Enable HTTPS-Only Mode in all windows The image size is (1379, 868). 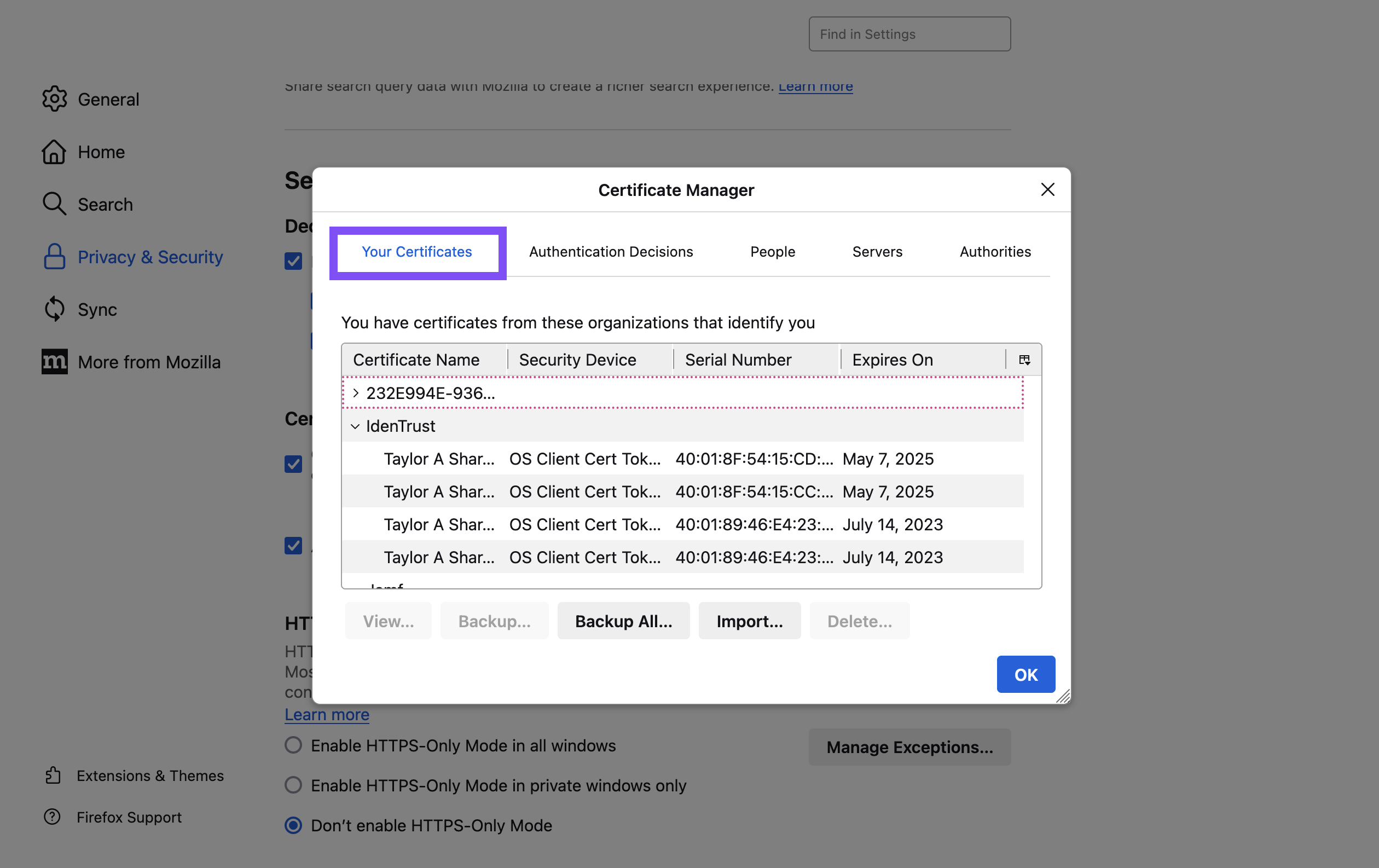[293, 745]
